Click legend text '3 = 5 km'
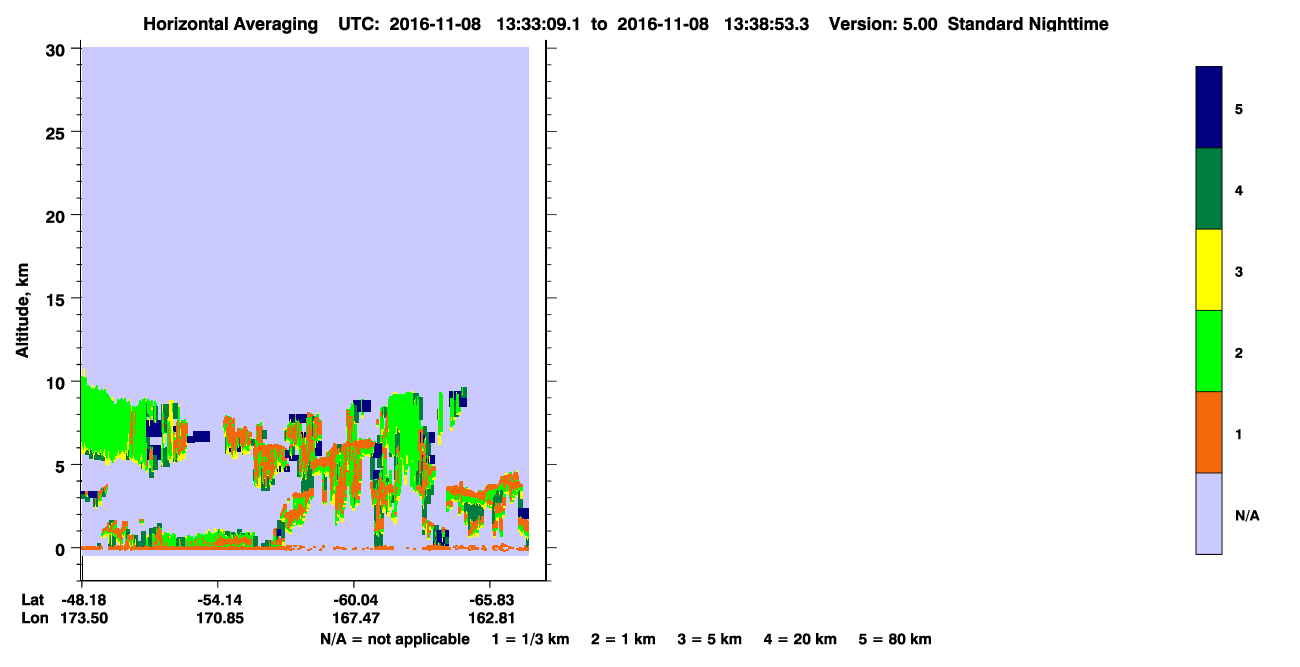The image size is (1300, 667). pyautogui.click(x=710, y=639)
